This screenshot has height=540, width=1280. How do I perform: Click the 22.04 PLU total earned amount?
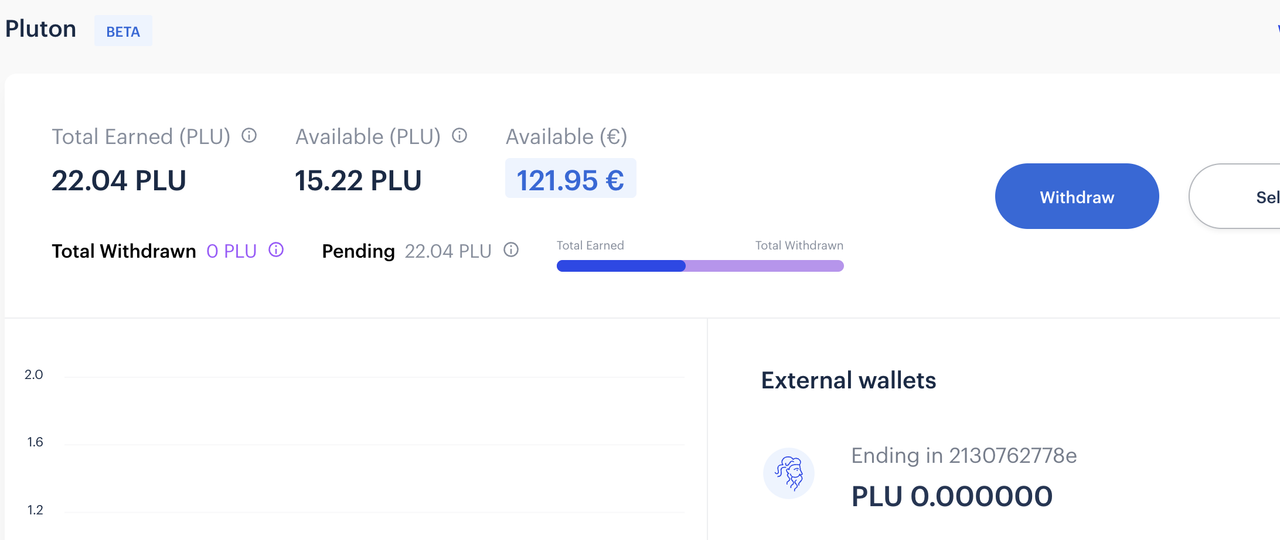point(119,181)
